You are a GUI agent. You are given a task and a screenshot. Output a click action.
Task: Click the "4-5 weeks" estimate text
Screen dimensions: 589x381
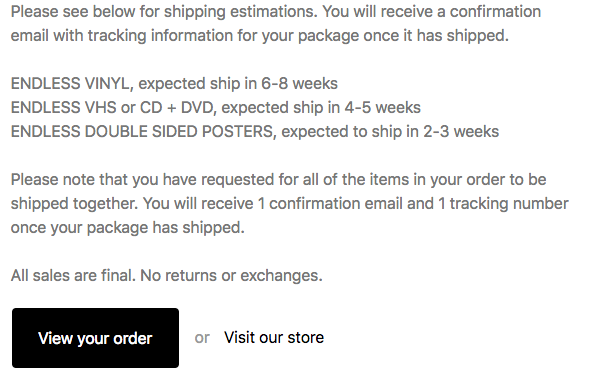coord(382,107)
